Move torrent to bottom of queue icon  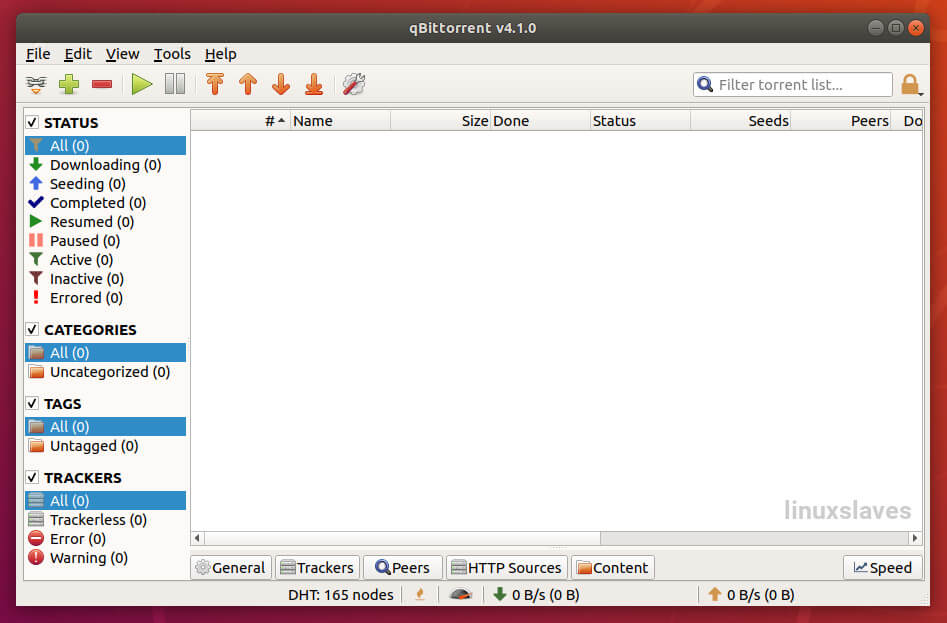pos(314,85)
